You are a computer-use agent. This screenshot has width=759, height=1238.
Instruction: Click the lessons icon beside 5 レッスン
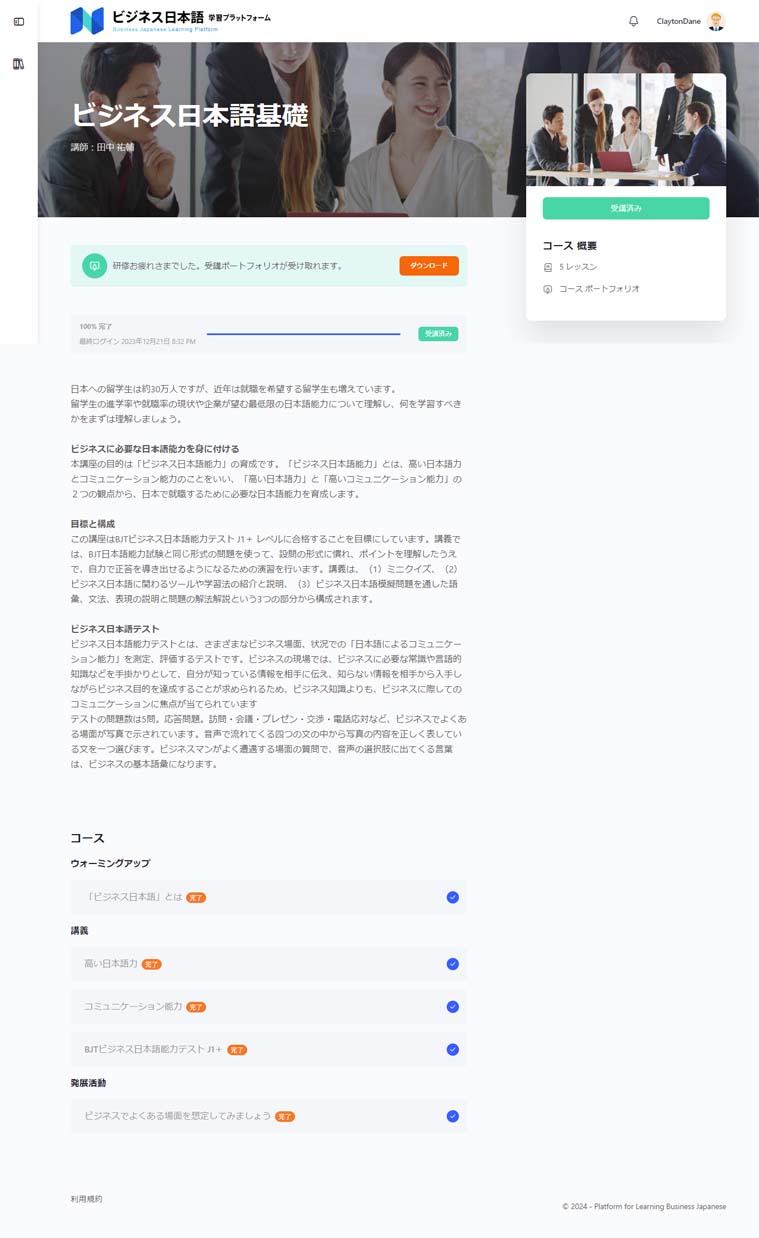(547, 268)
